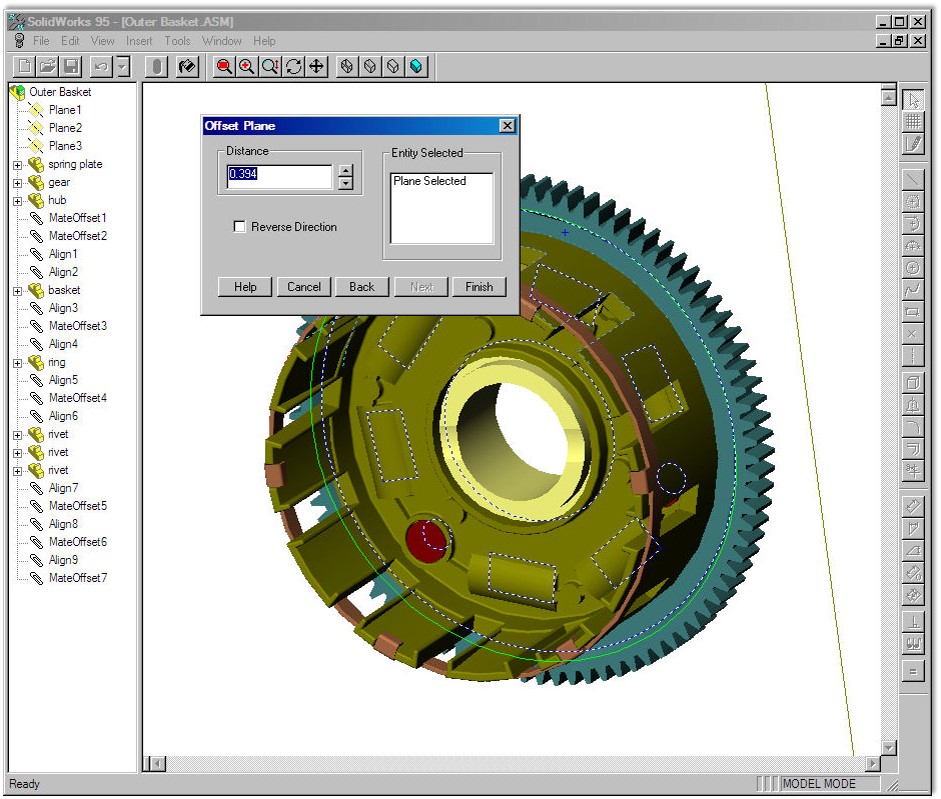
Task: Select the Pan view tool
Action: (x=318, y=68)
